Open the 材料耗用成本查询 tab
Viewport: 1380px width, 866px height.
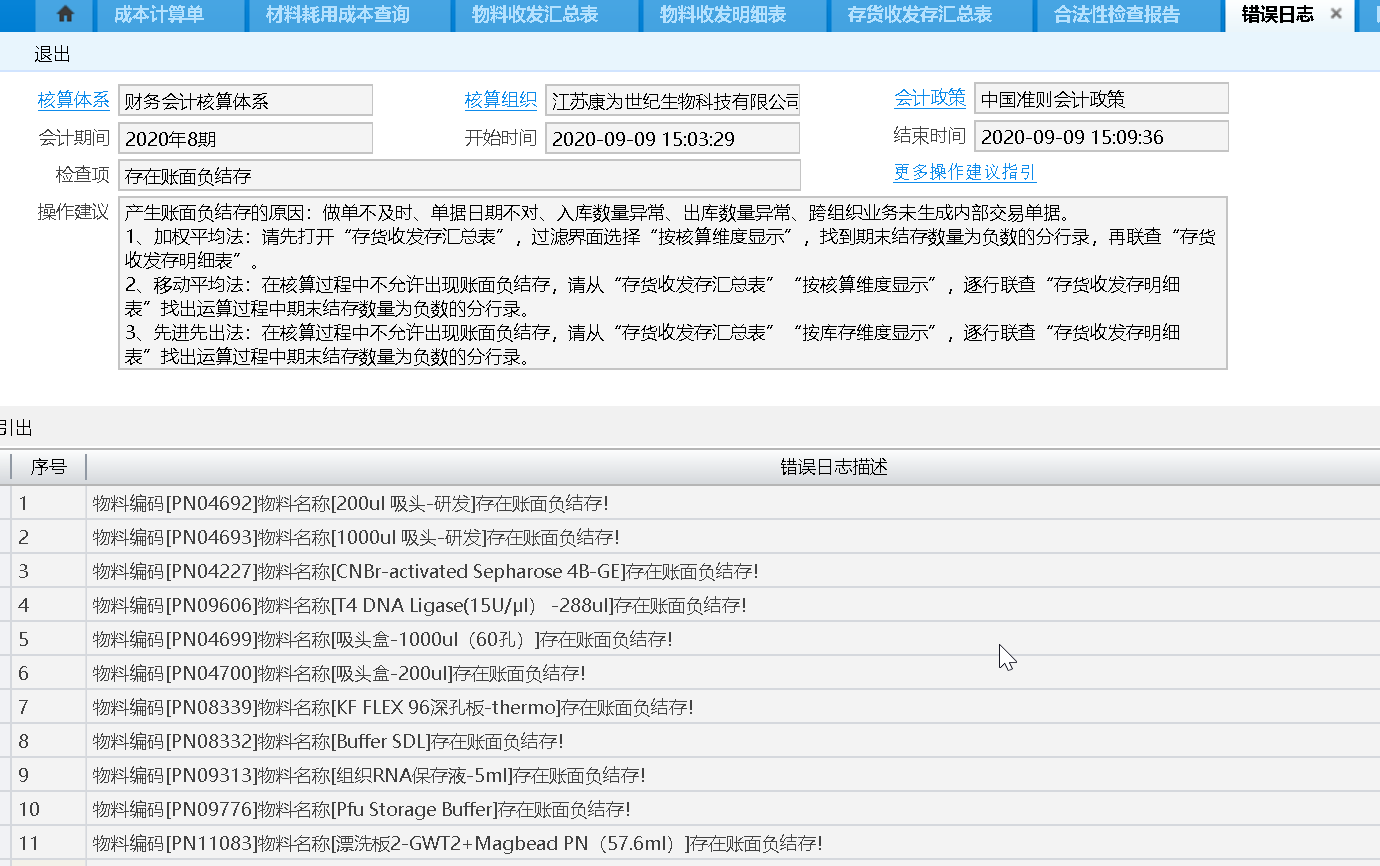347,14
